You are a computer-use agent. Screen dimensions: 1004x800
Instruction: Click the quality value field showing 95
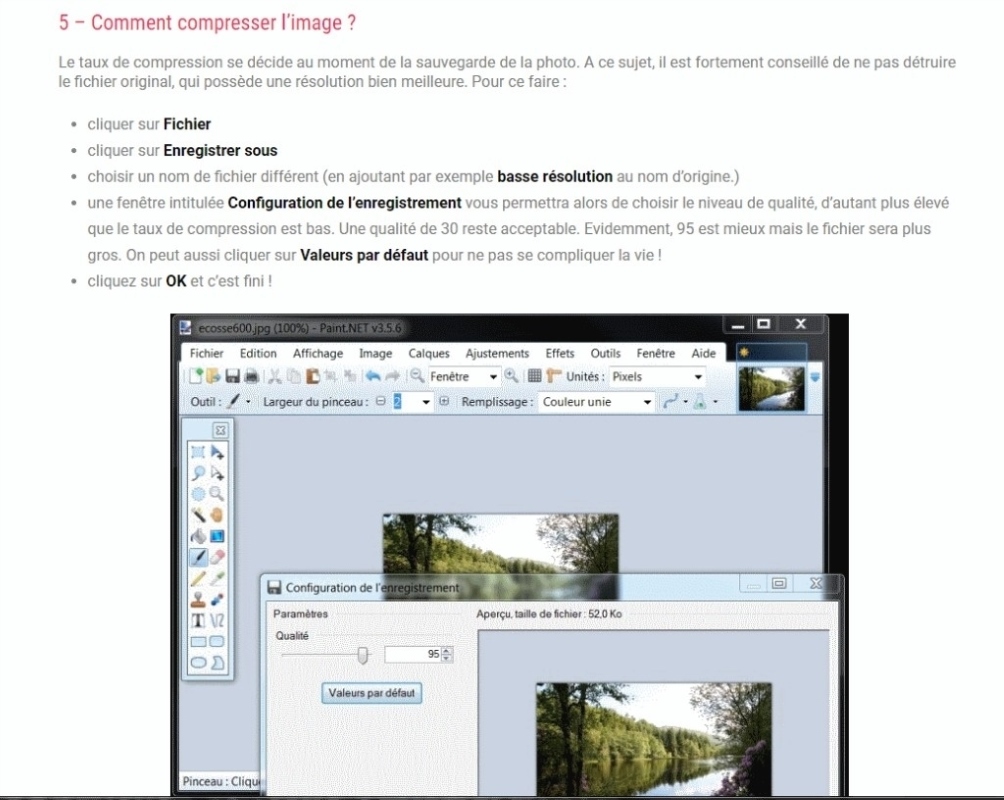[412, 654]
